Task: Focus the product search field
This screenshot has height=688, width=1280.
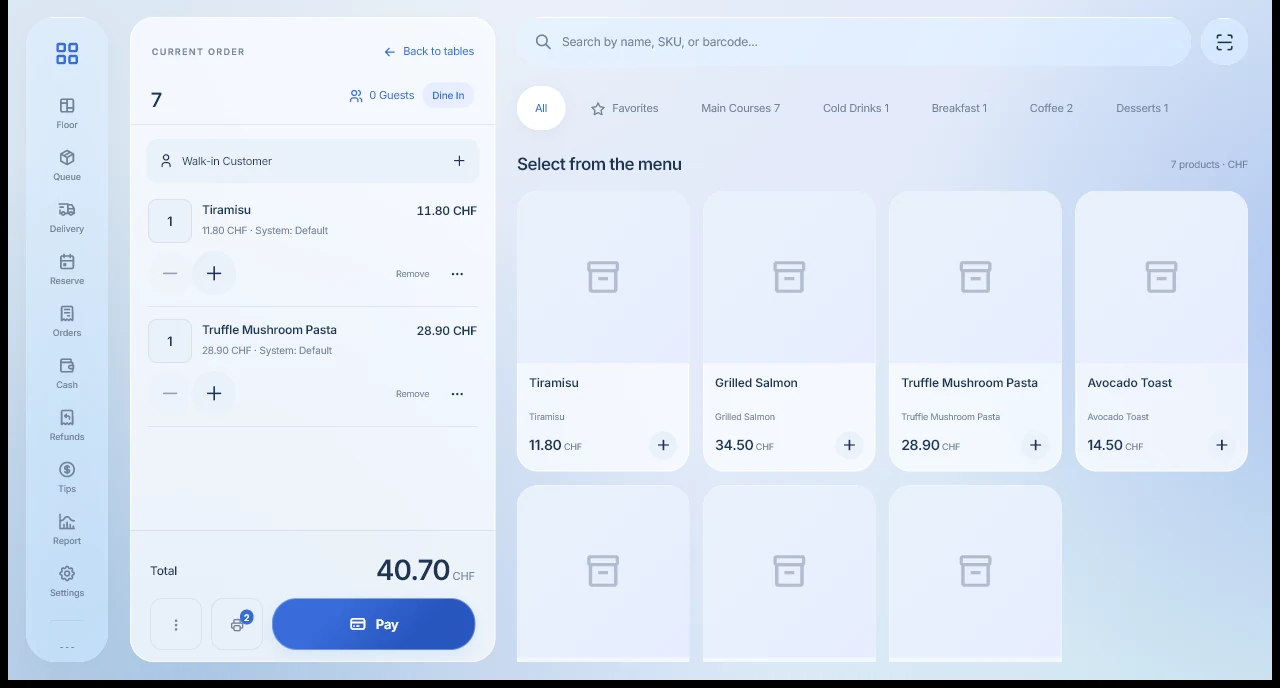Action: [x=853, y=42]
